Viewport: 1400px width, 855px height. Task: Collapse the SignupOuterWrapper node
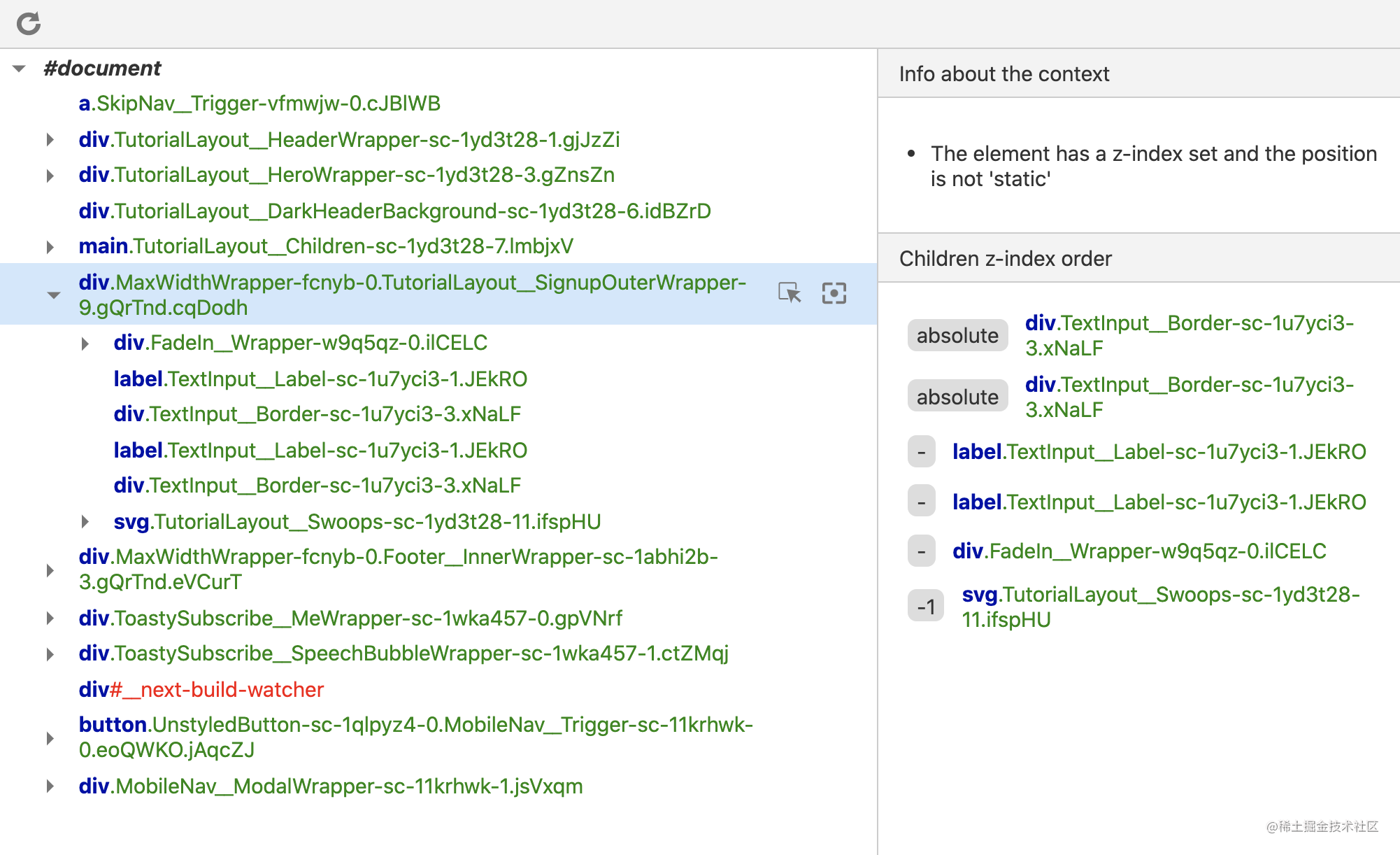pos(53,295)
